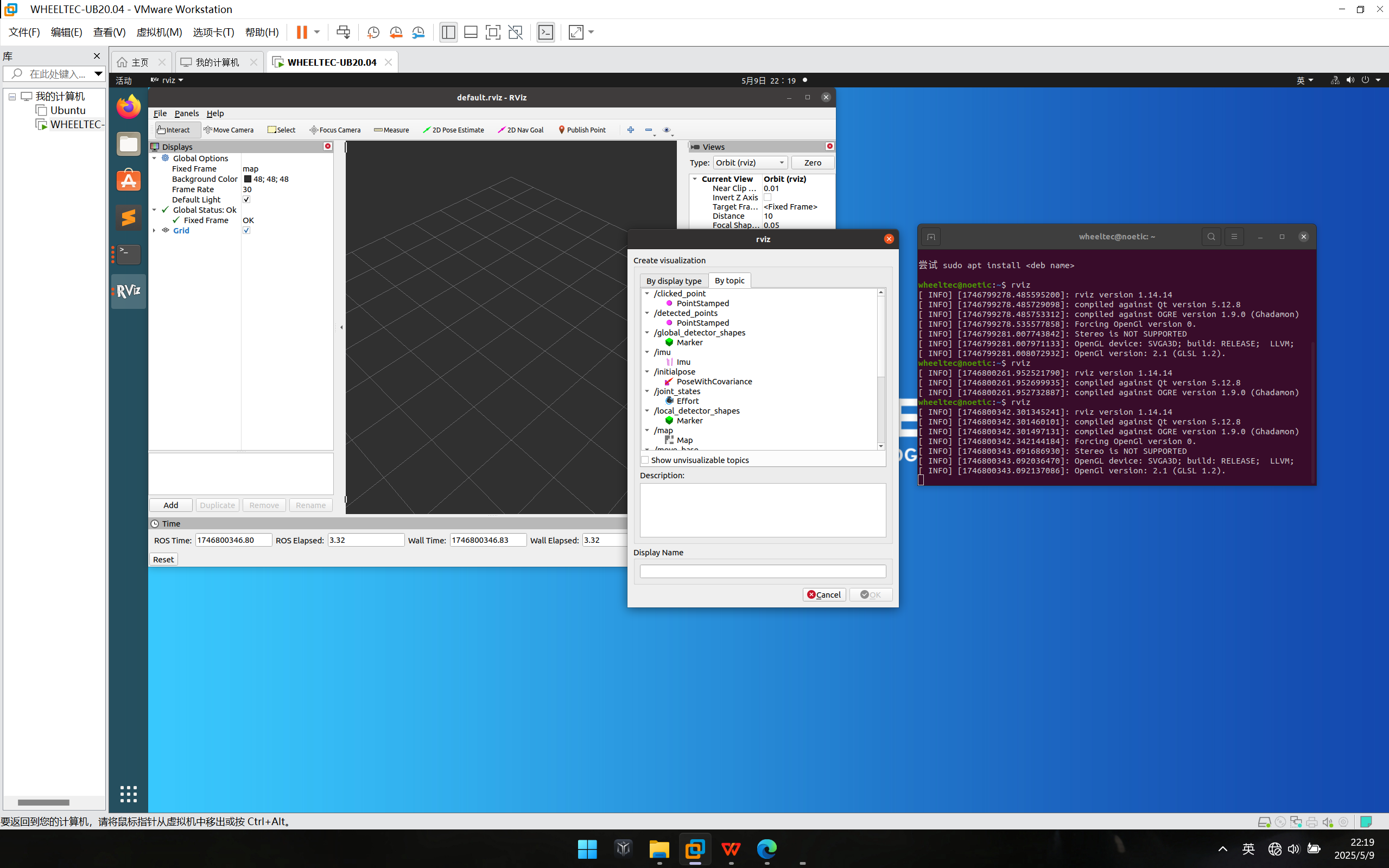1389x868 pixels.
Task: Pick the Map display under /map
Action: pos(684,440)
